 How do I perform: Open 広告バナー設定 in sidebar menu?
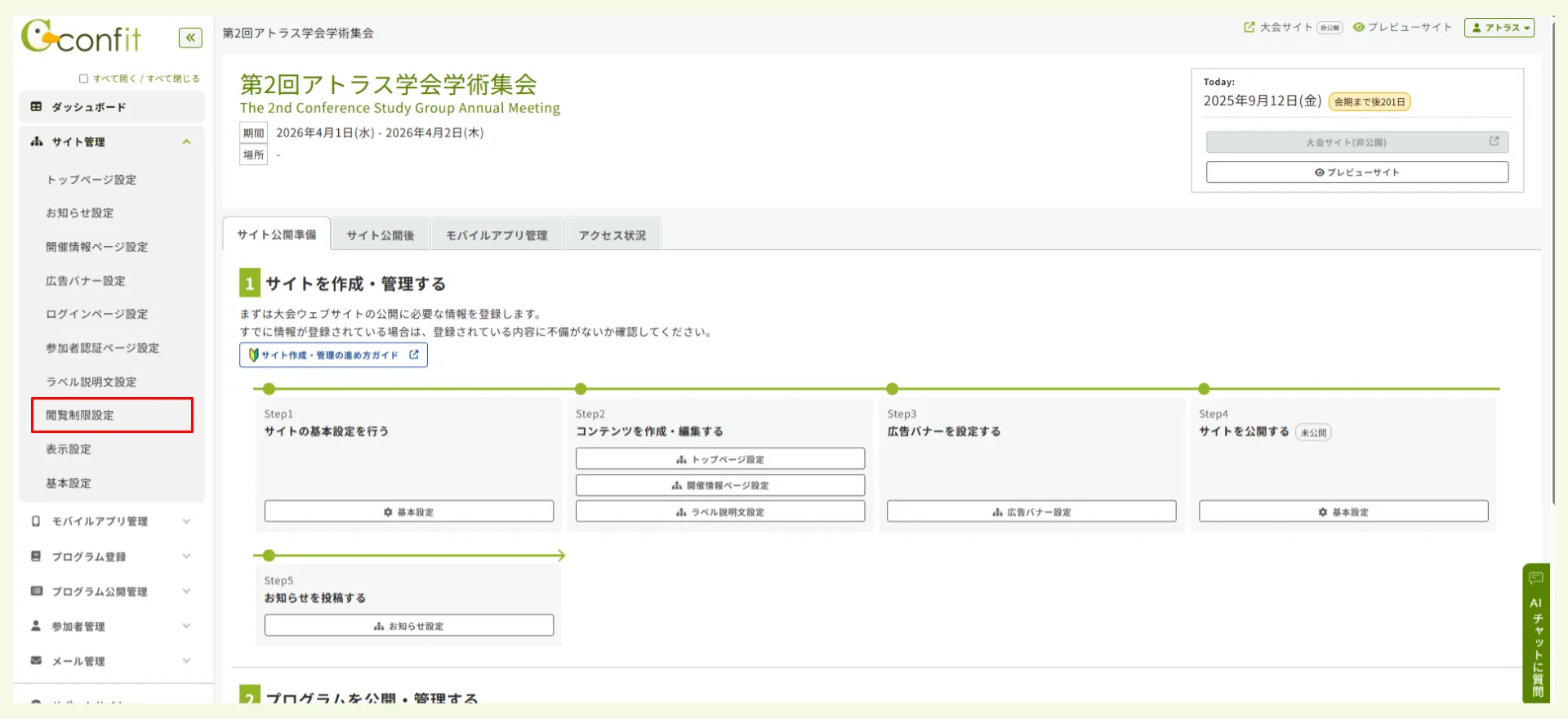(85, 281)
